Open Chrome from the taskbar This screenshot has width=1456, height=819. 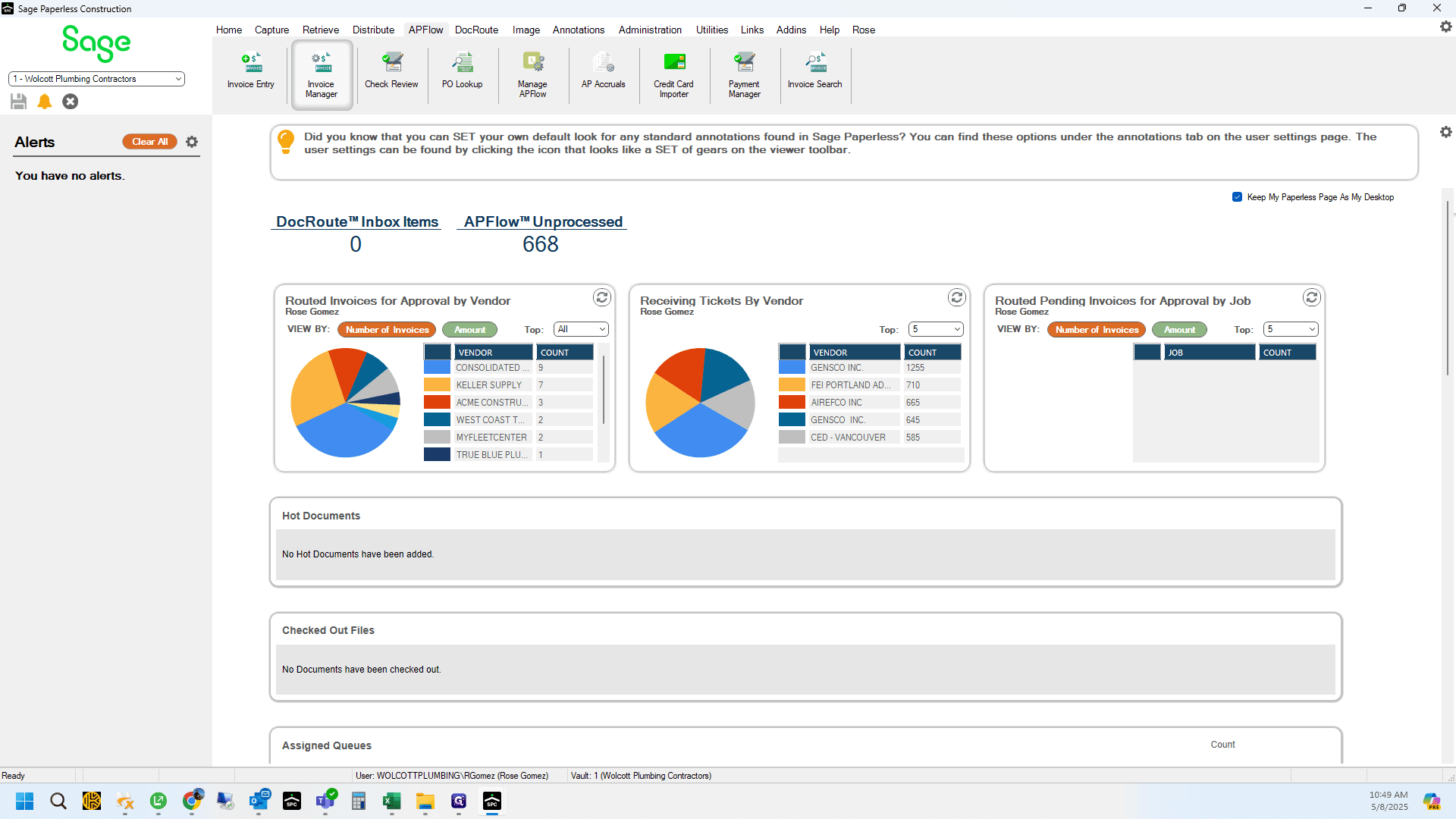pos(192,802)
